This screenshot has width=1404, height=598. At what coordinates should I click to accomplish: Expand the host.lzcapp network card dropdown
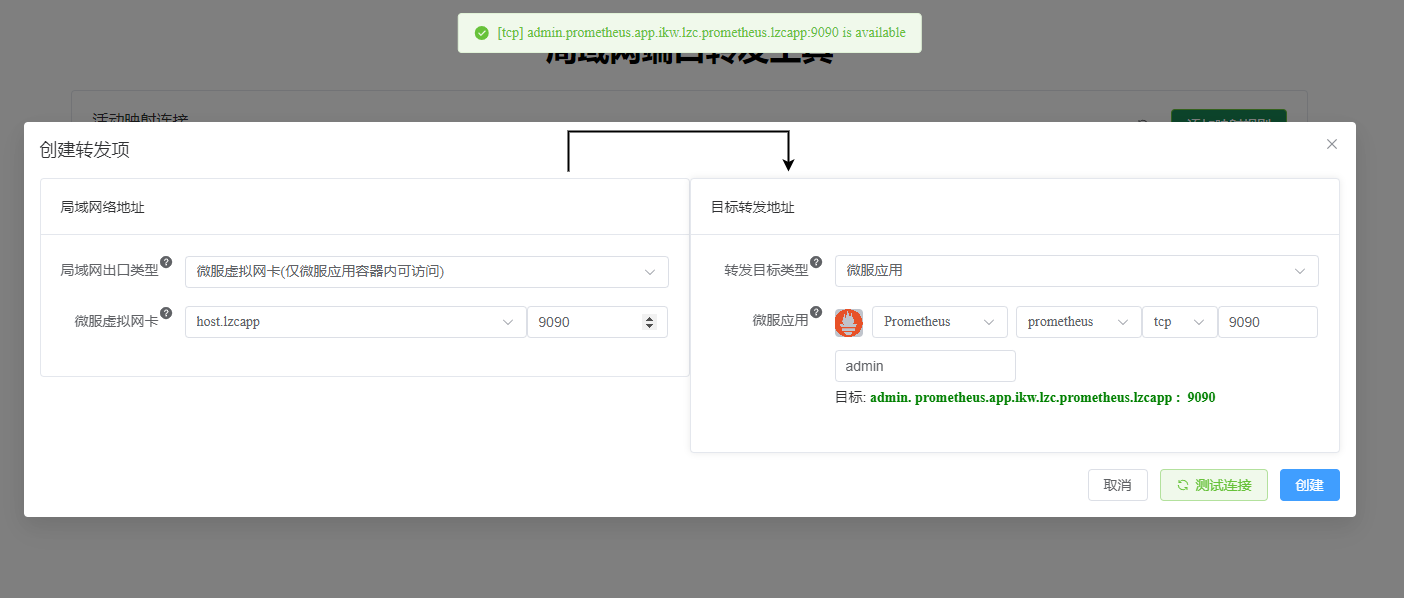point(355,322)
